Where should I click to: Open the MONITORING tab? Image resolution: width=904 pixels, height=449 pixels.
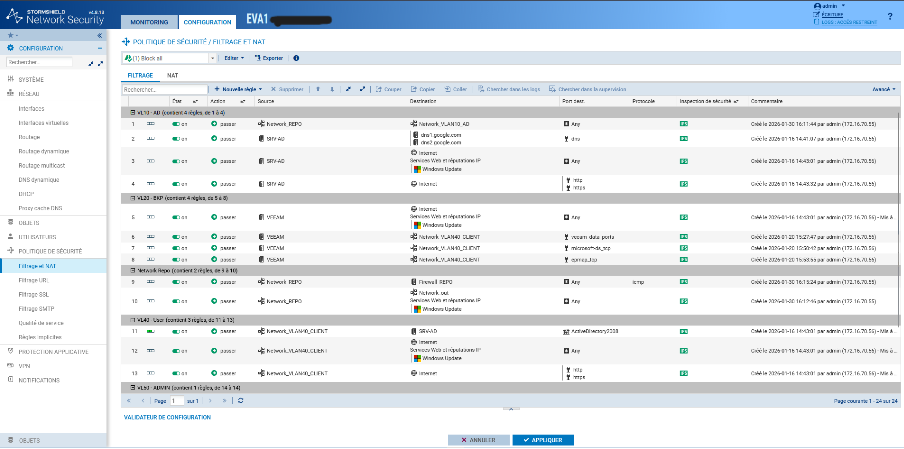pos(149,22)
